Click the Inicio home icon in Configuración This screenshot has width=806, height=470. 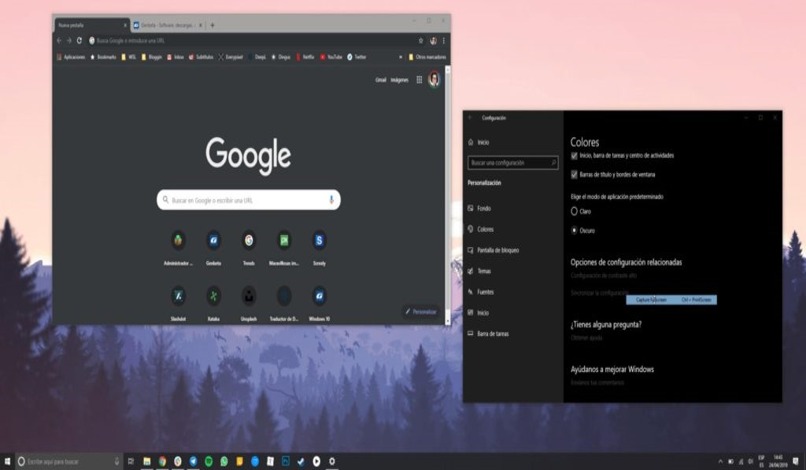pos(472,143)
